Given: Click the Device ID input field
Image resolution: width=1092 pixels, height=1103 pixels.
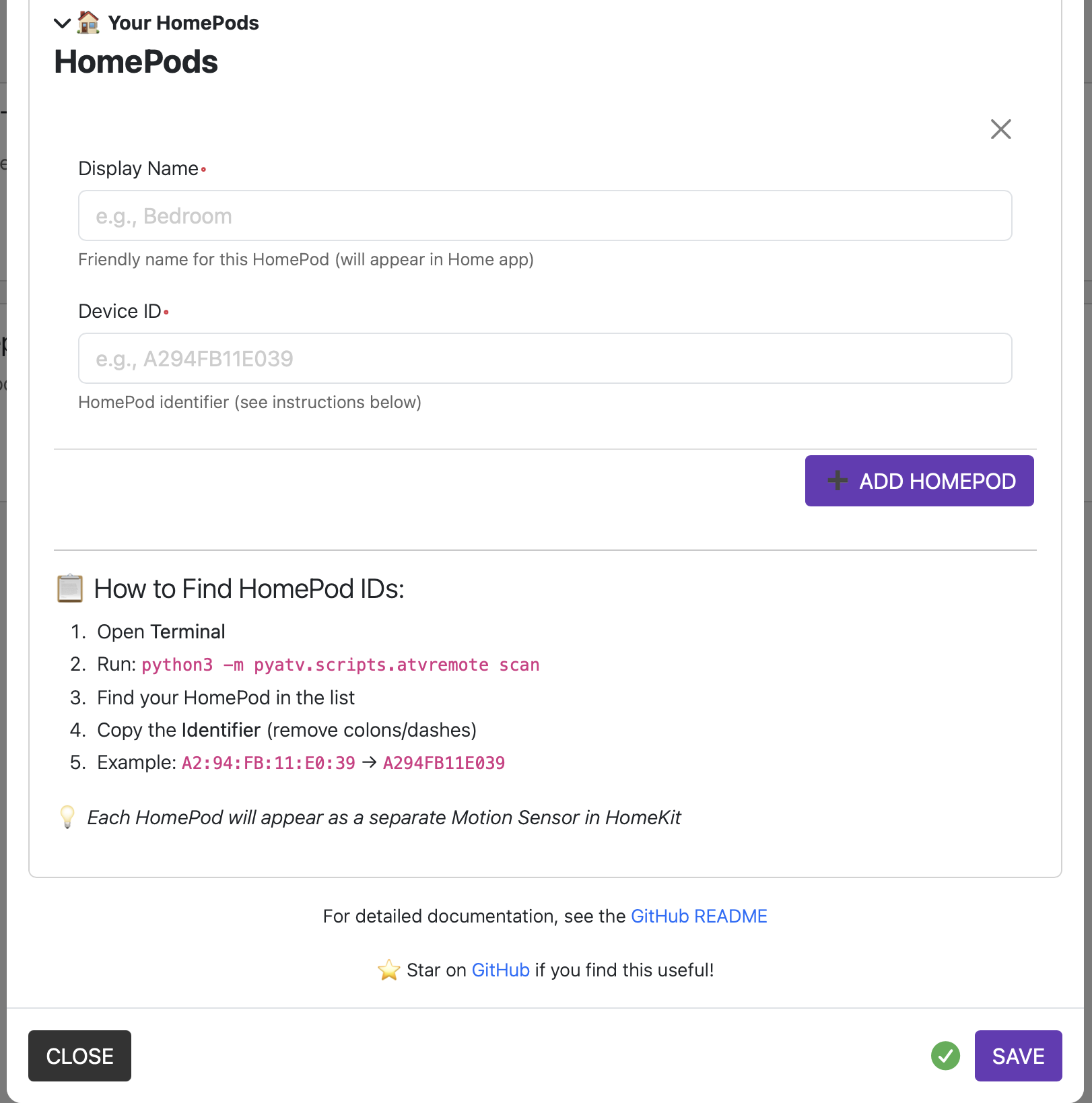Looking at the screenshot, I should (545, 358).
